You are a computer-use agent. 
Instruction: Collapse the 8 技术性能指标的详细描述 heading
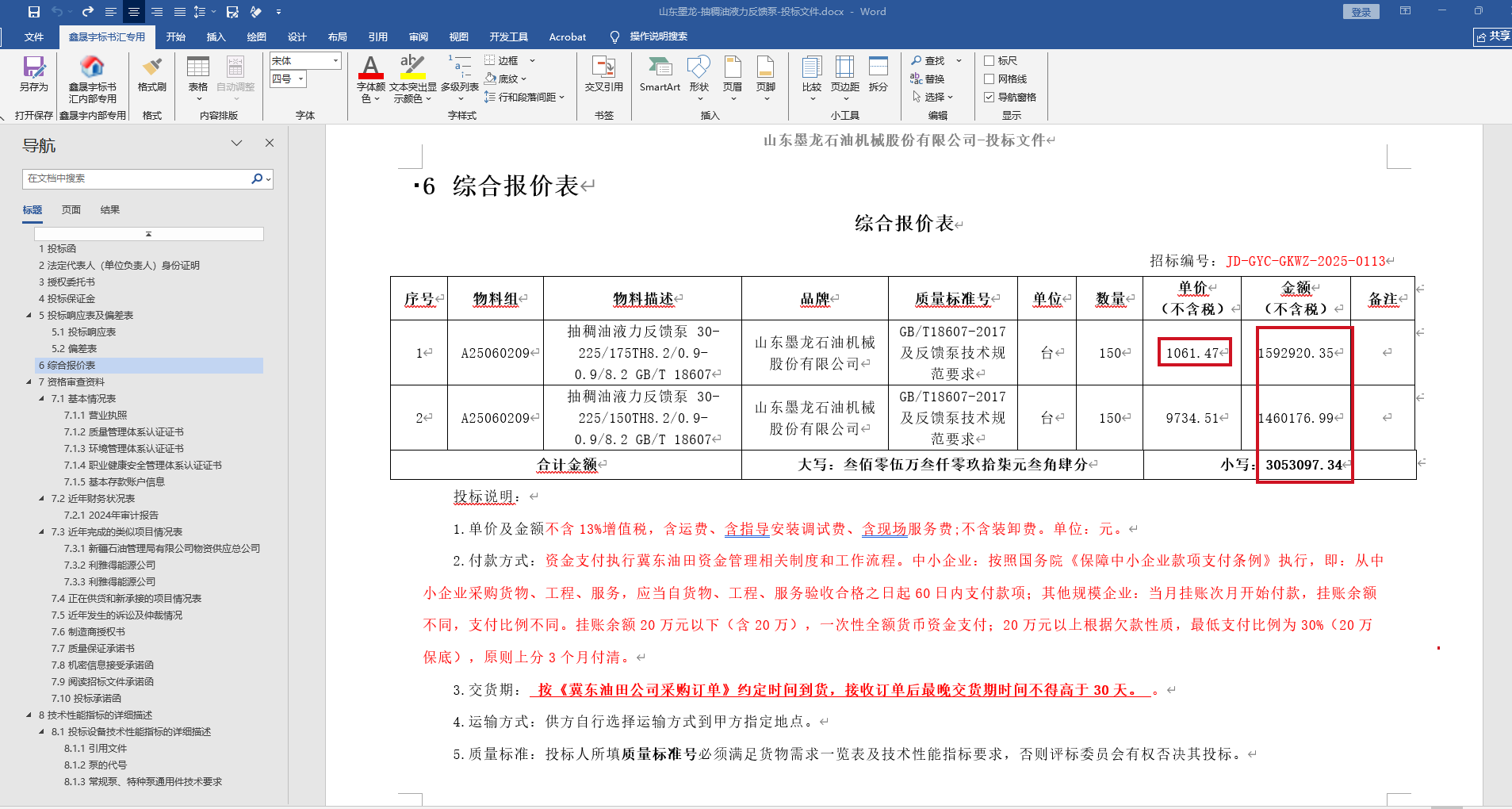coord(29,715)
